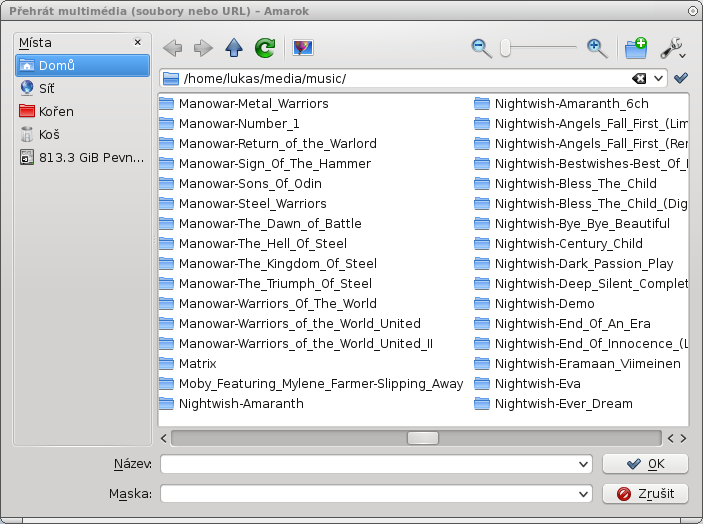
Task: Adjust the icon size zoom slider
Action: coord(506,48)
